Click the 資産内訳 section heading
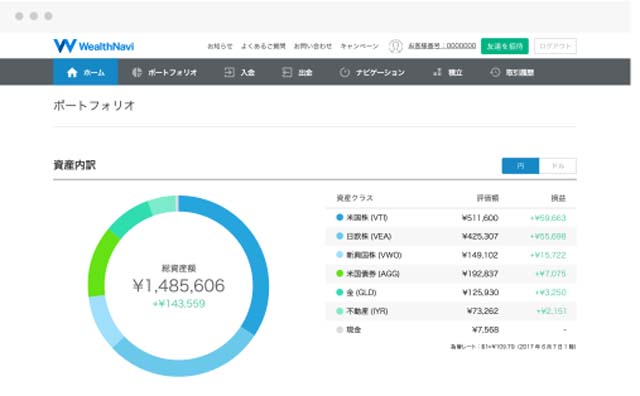Screen dimensions: 640x396 [74, 165]
